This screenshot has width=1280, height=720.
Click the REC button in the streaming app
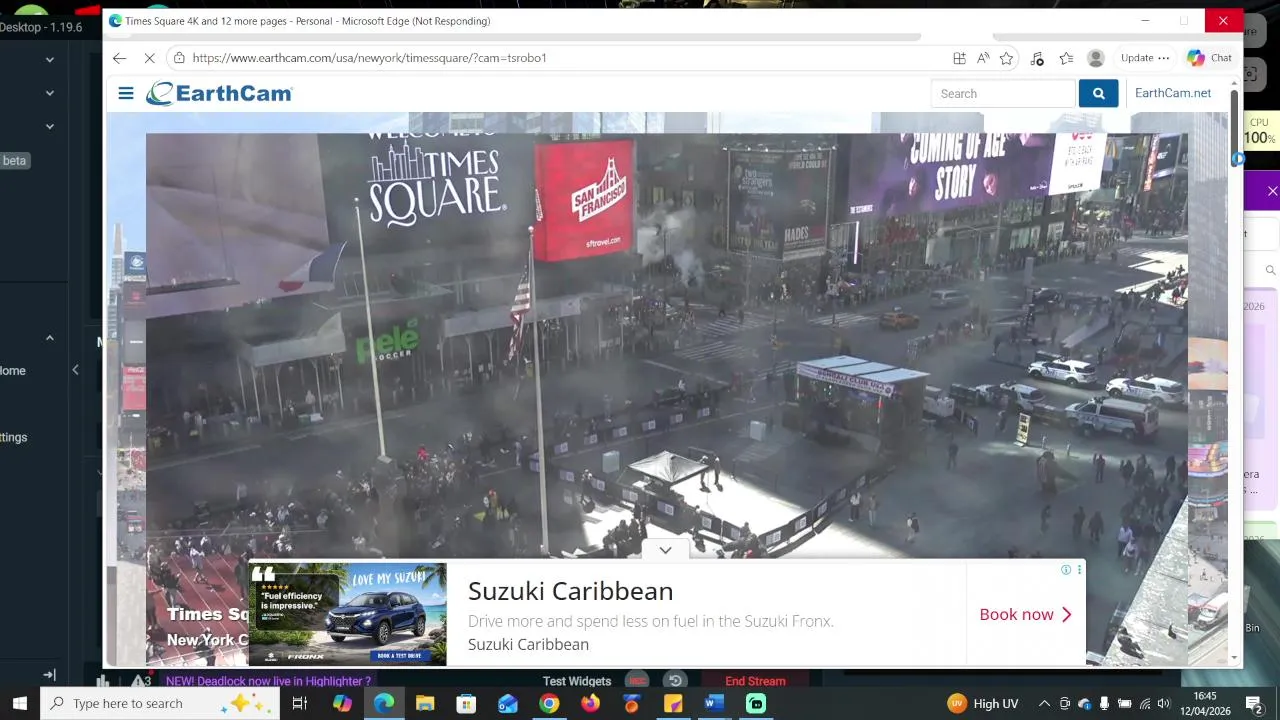[x=635, y=681]
